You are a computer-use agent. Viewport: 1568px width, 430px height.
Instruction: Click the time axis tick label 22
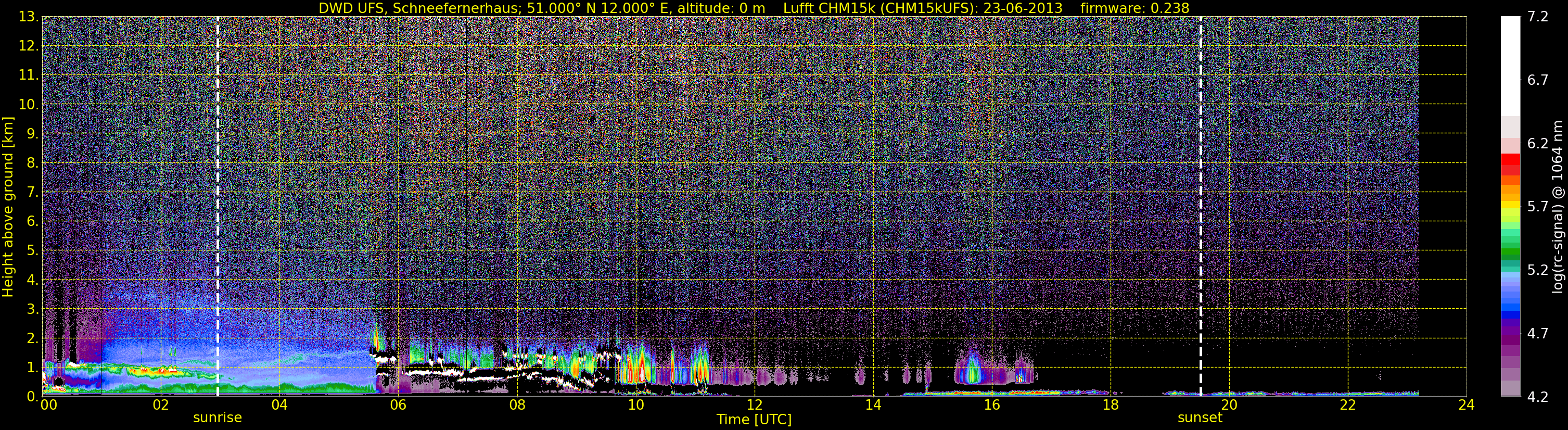pos(1348,406)
